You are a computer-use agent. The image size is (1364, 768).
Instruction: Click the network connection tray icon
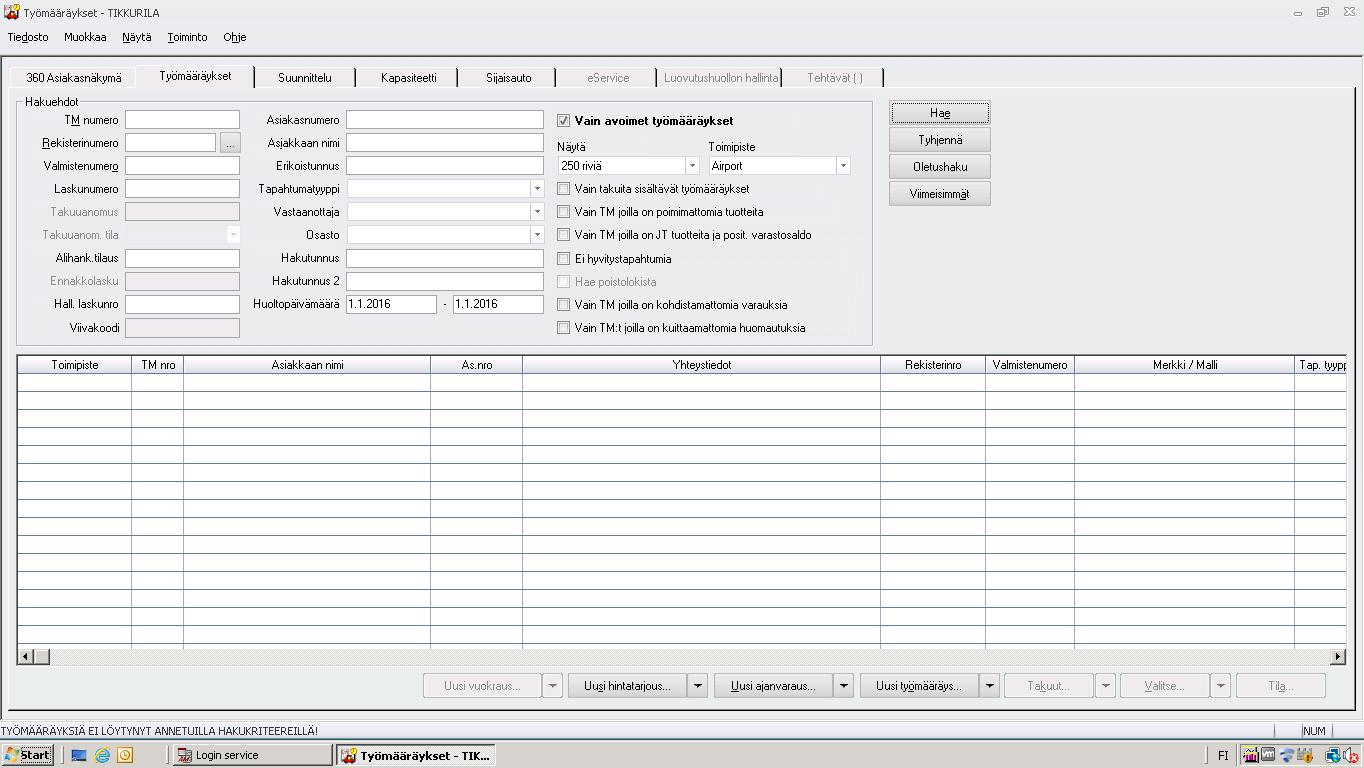pos(1333,756)
